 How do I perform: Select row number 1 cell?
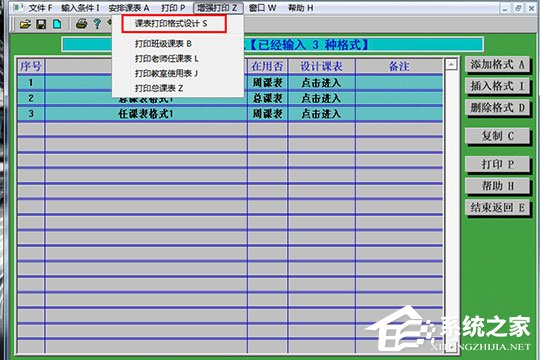pyautogui.click(x=31, y=83)
